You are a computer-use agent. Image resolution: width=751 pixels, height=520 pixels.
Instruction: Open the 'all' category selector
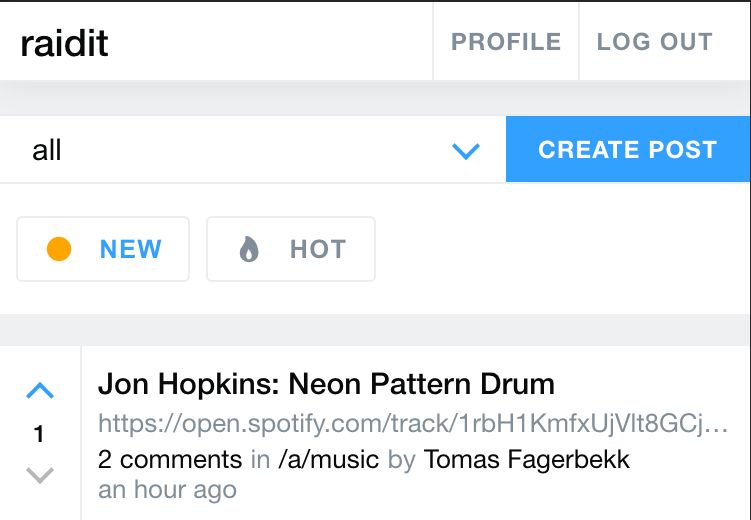253,149
